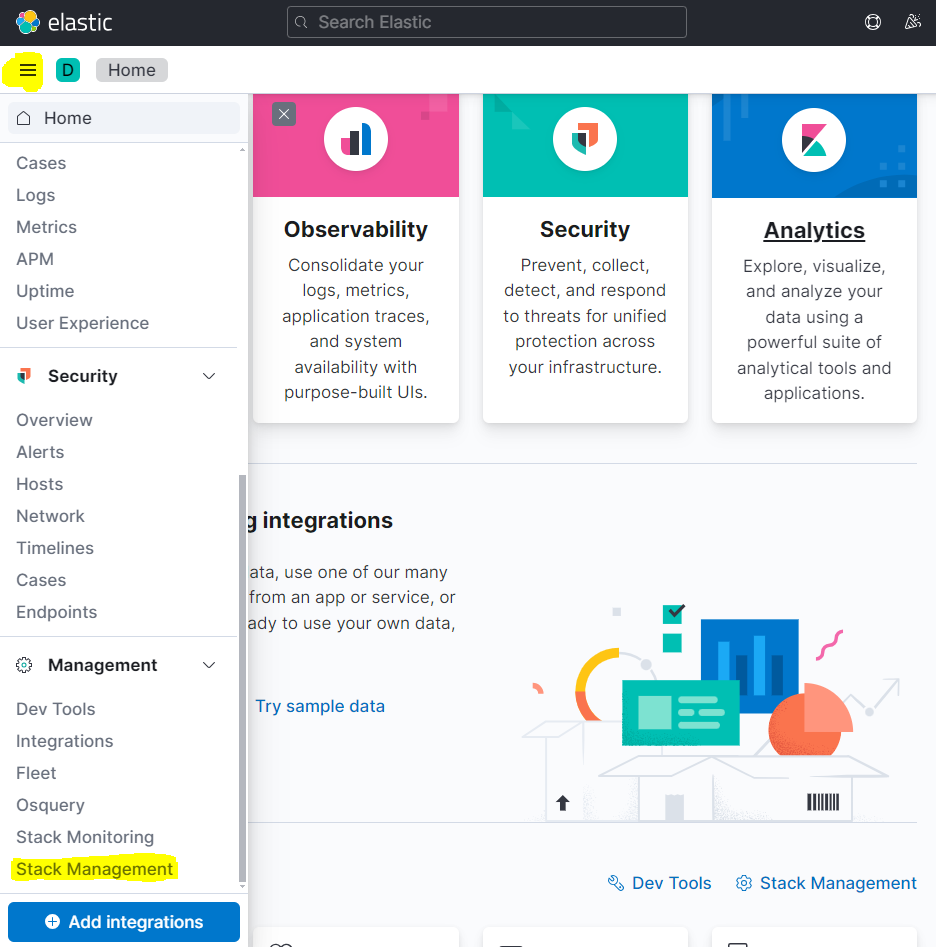
Task: Open Fleet in the sidebar
Action: click(x=36, y=773)
